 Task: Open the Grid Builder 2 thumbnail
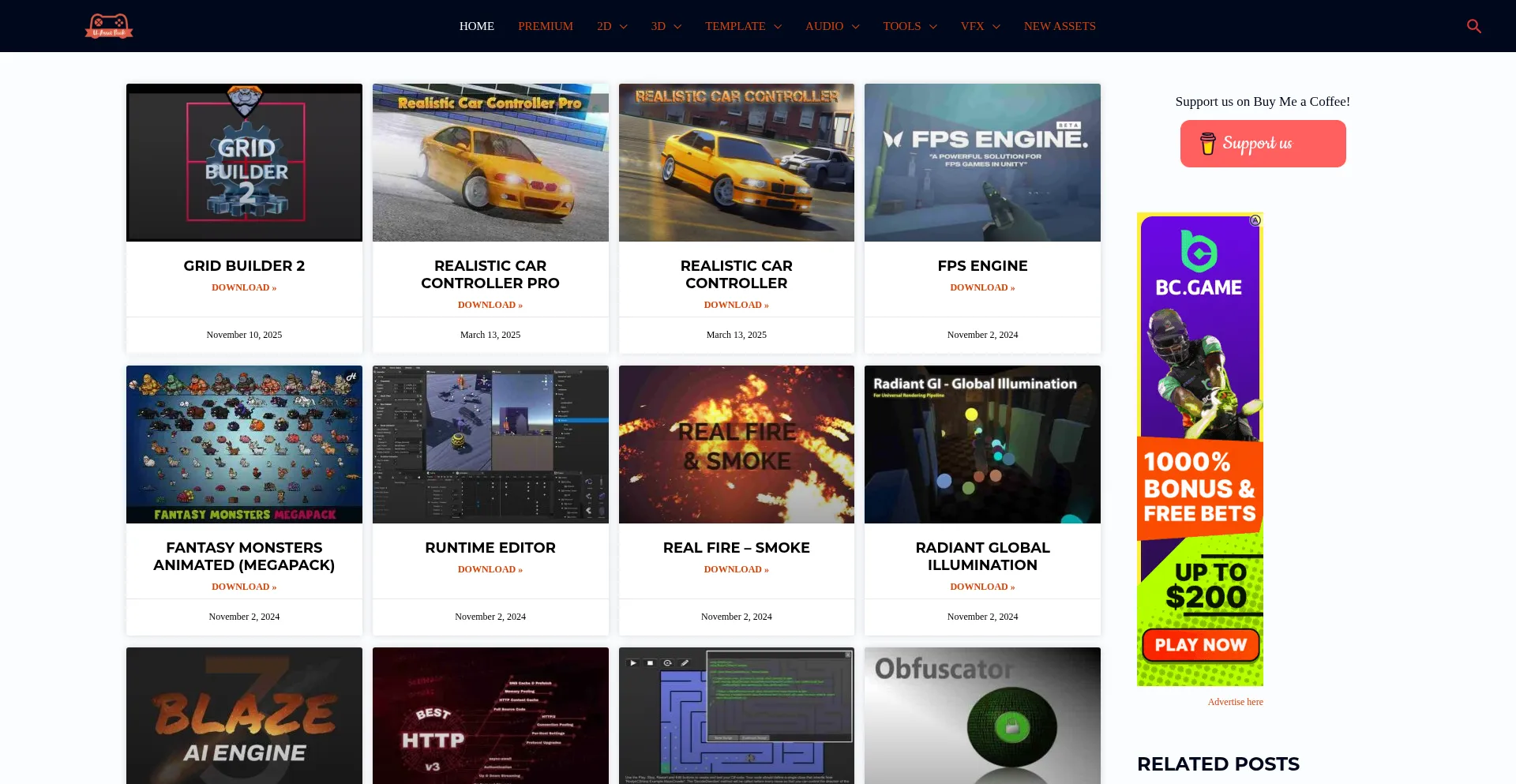tap(244, 163)
